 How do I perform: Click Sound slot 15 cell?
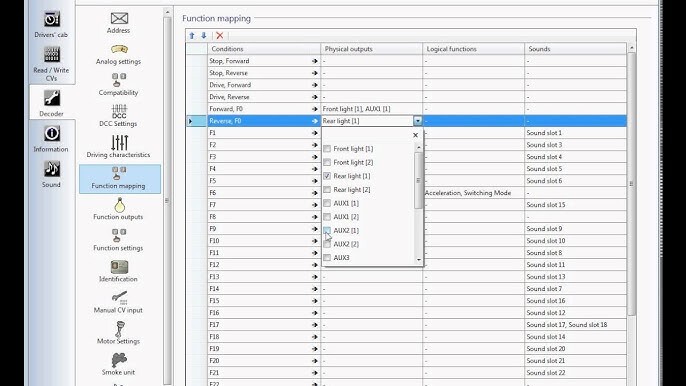coord(575,205)
